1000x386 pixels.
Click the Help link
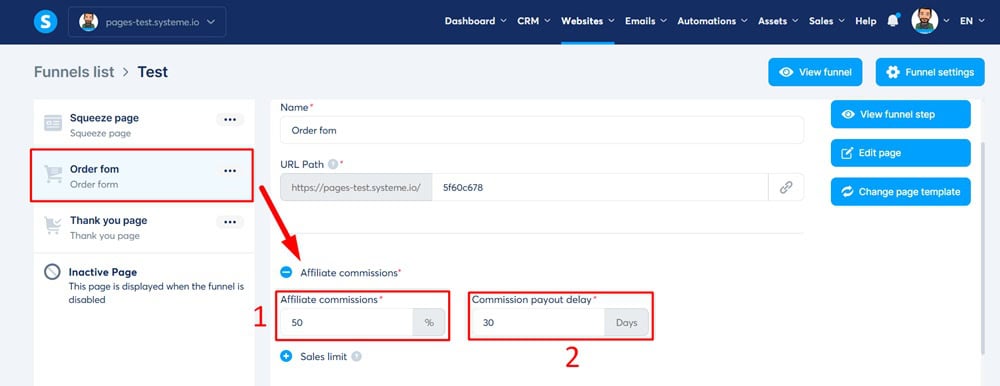tap(865, 21)
